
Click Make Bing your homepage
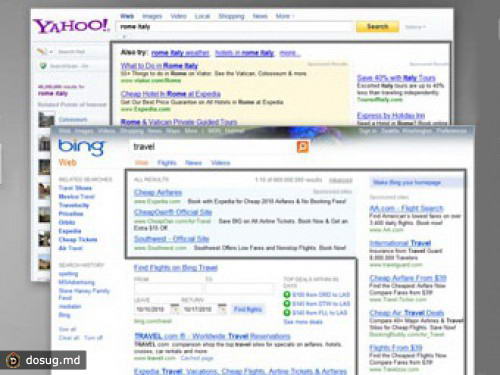click(x=407, y=182)
